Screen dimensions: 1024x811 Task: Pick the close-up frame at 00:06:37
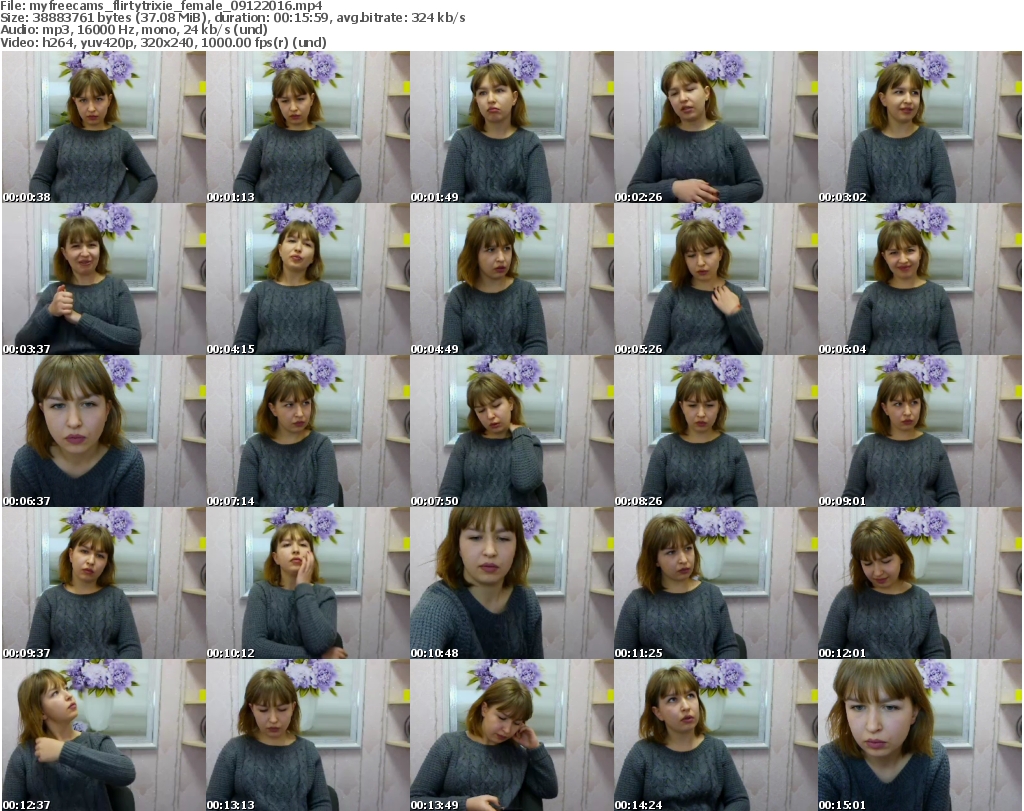click(x=104, y=431)
